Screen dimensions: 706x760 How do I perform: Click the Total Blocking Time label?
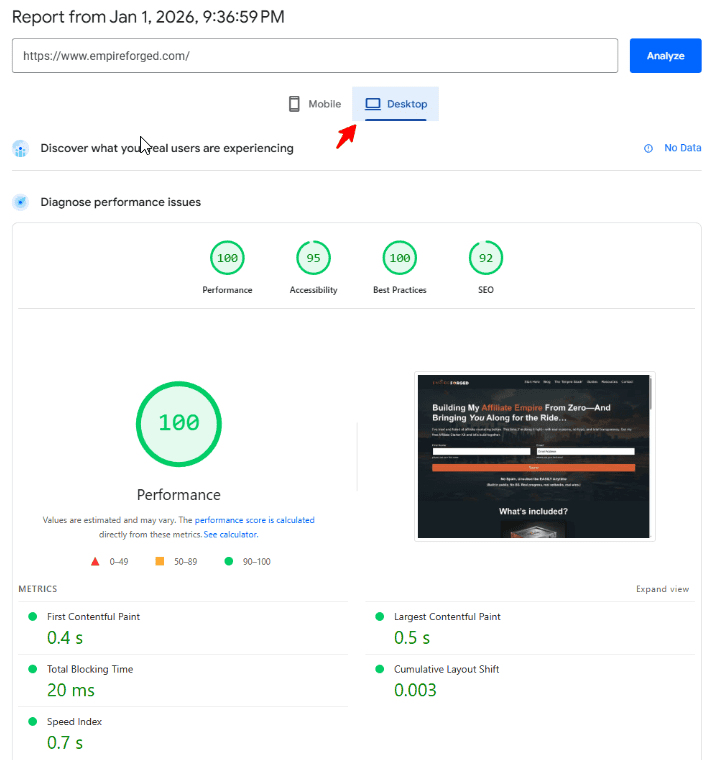click(90, 669)
